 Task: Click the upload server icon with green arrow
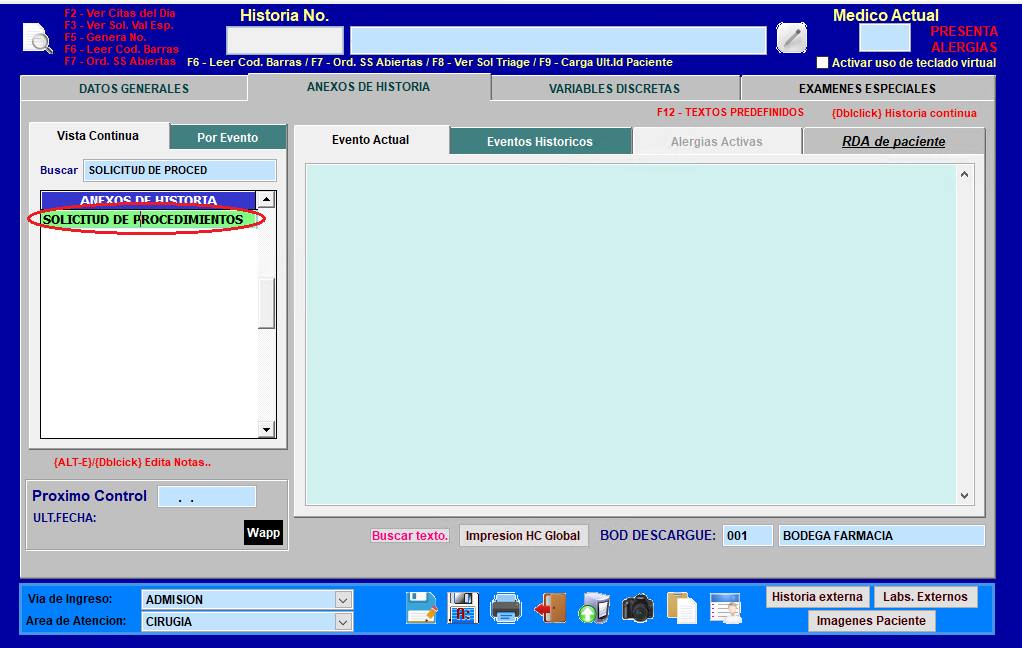(x=594, y=608)
